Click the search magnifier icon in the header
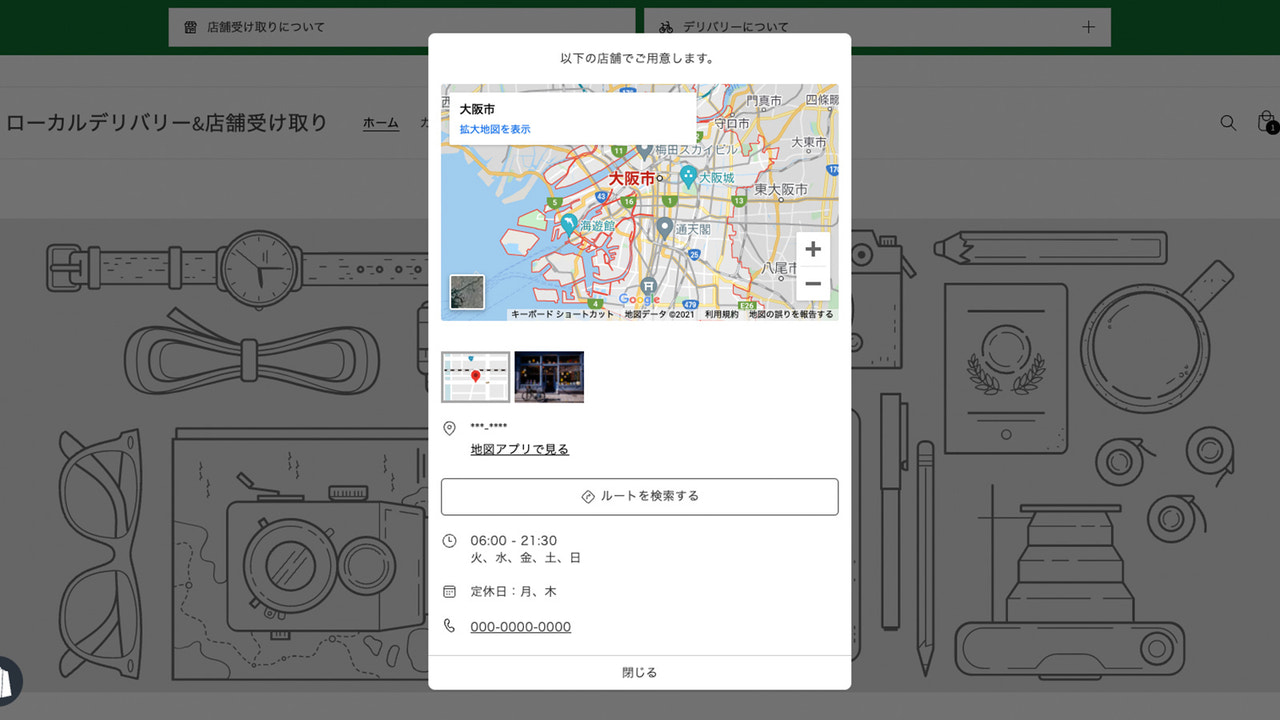The height and width of the screenshot is (720, 1280). 1228,122
